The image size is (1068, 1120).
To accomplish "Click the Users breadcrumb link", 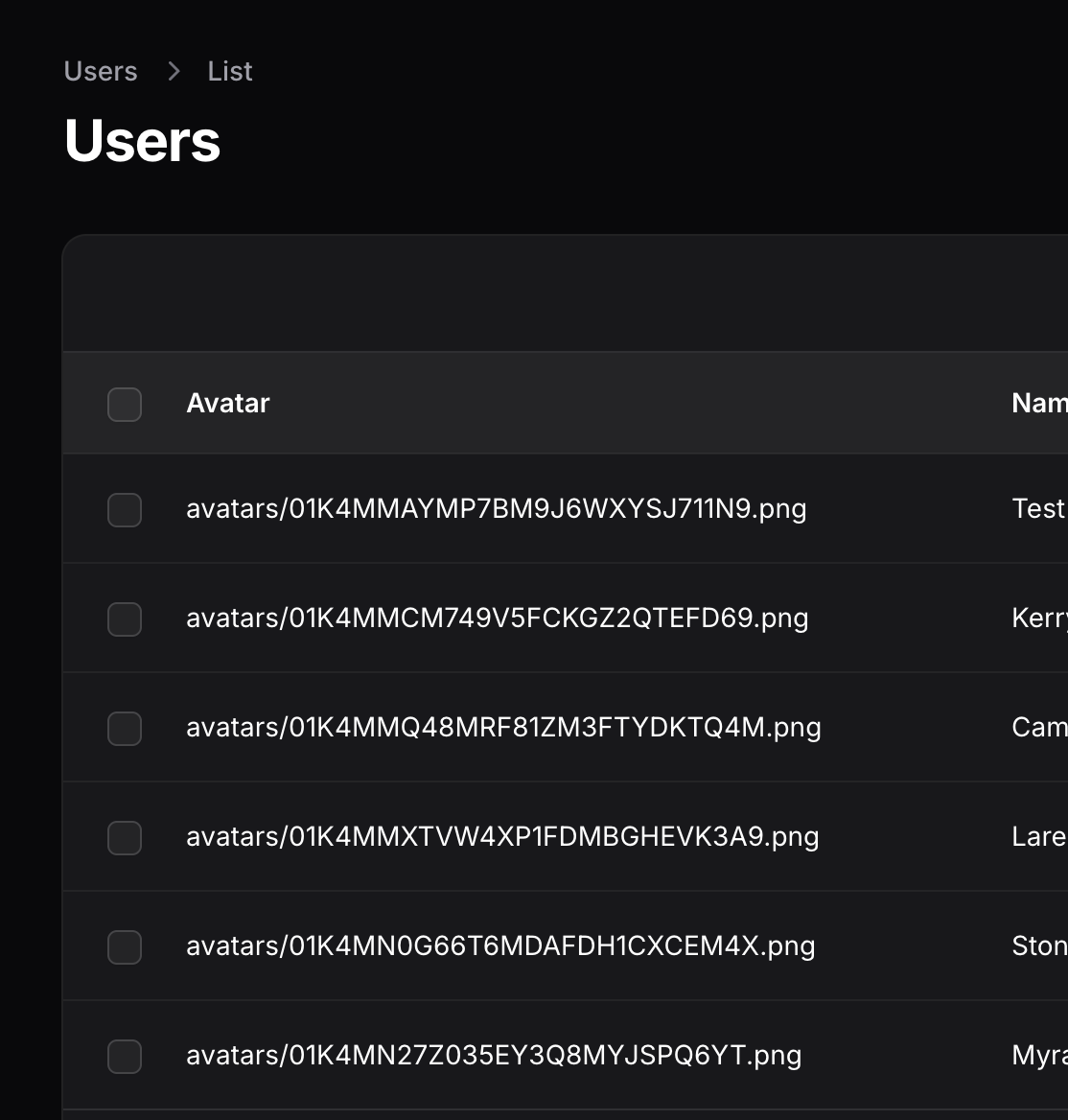I will 101,72.
